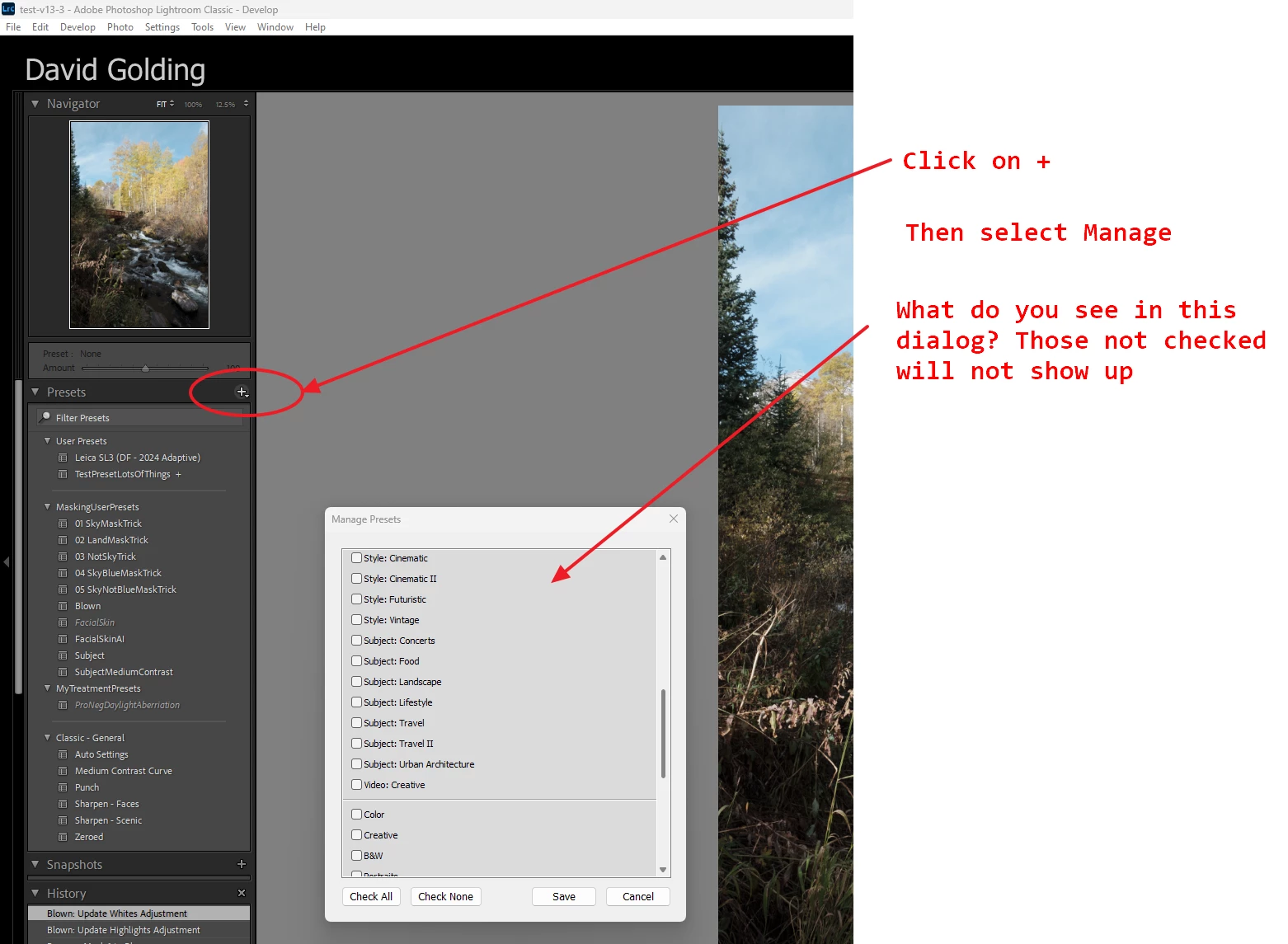This screenshot has width=1288, height=944.
Task: Collapse the User Presets group
Action: pos(47,441)
